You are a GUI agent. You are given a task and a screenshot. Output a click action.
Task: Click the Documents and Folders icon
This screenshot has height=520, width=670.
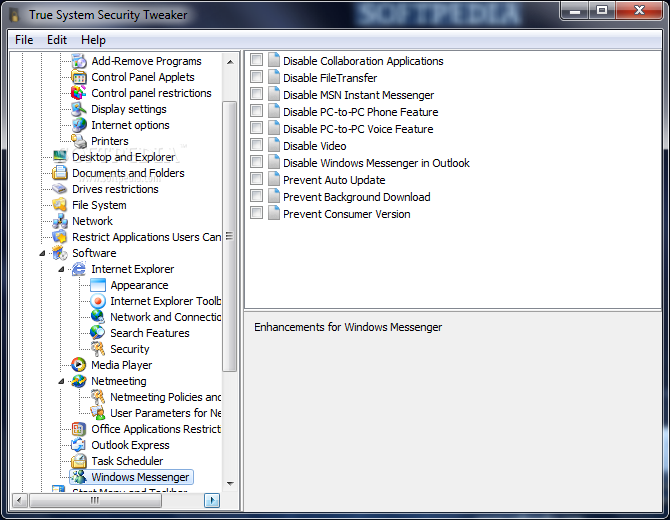(x=60, y=173)
